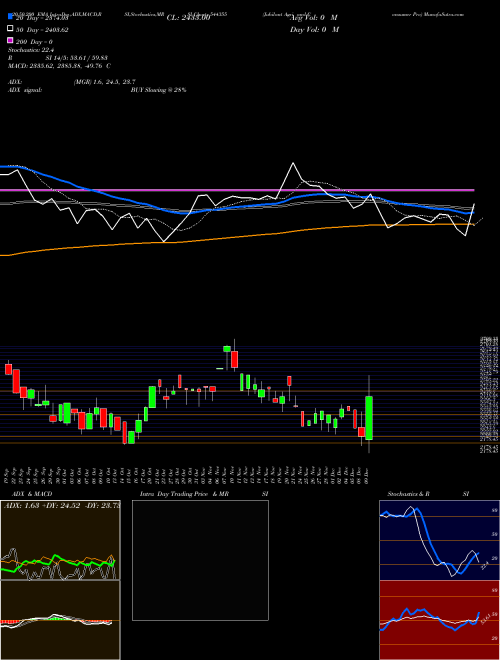Click the highest peak of the white price line
The width and height of the screenshot is (500, 660).
(x=293, y=163)
